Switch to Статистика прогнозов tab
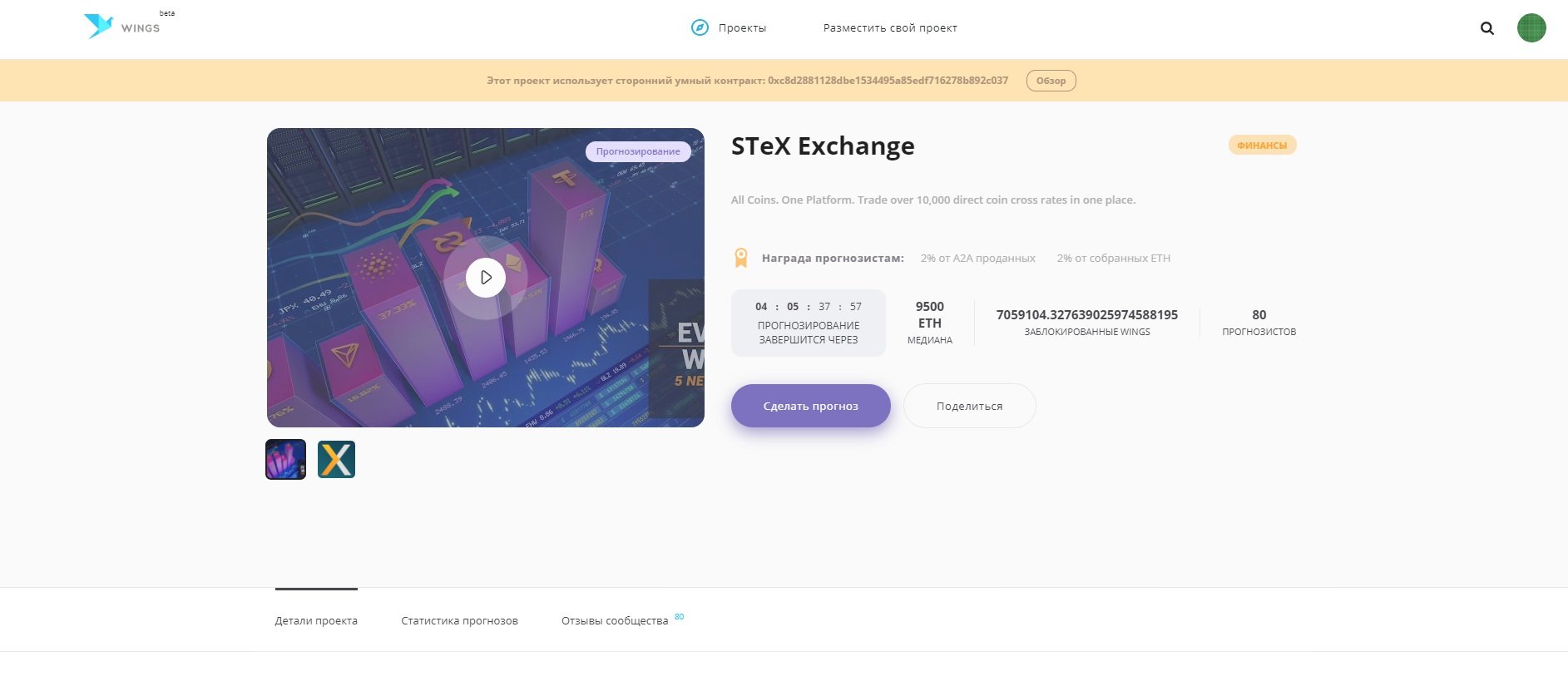Screen dimensions: 1568x676 [459, 620]
